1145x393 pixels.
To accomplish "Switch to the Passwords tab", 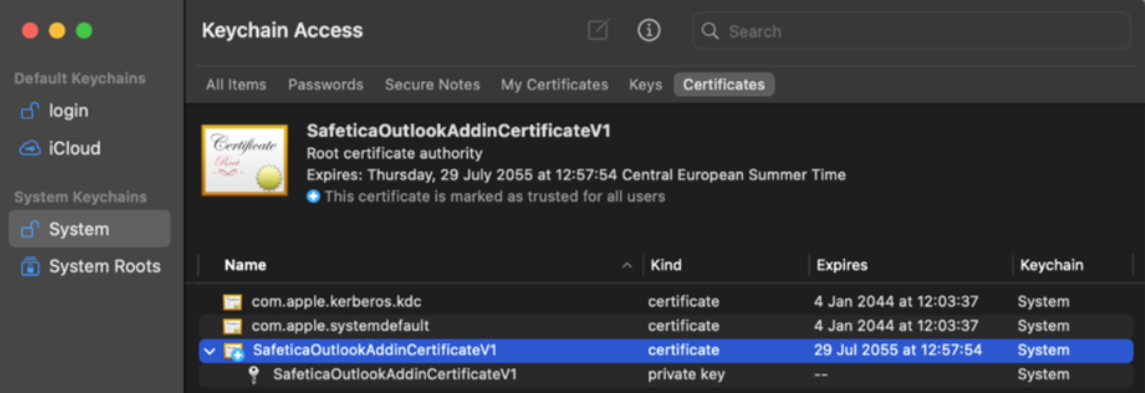I will pyautogui.click(x=326, y=85).
